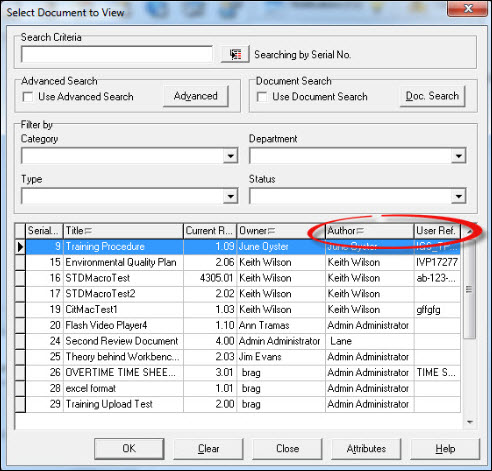Click the row selector arrow for Training Procedure
The width and height of the screenshot is (492, 471).
point(20,247)
